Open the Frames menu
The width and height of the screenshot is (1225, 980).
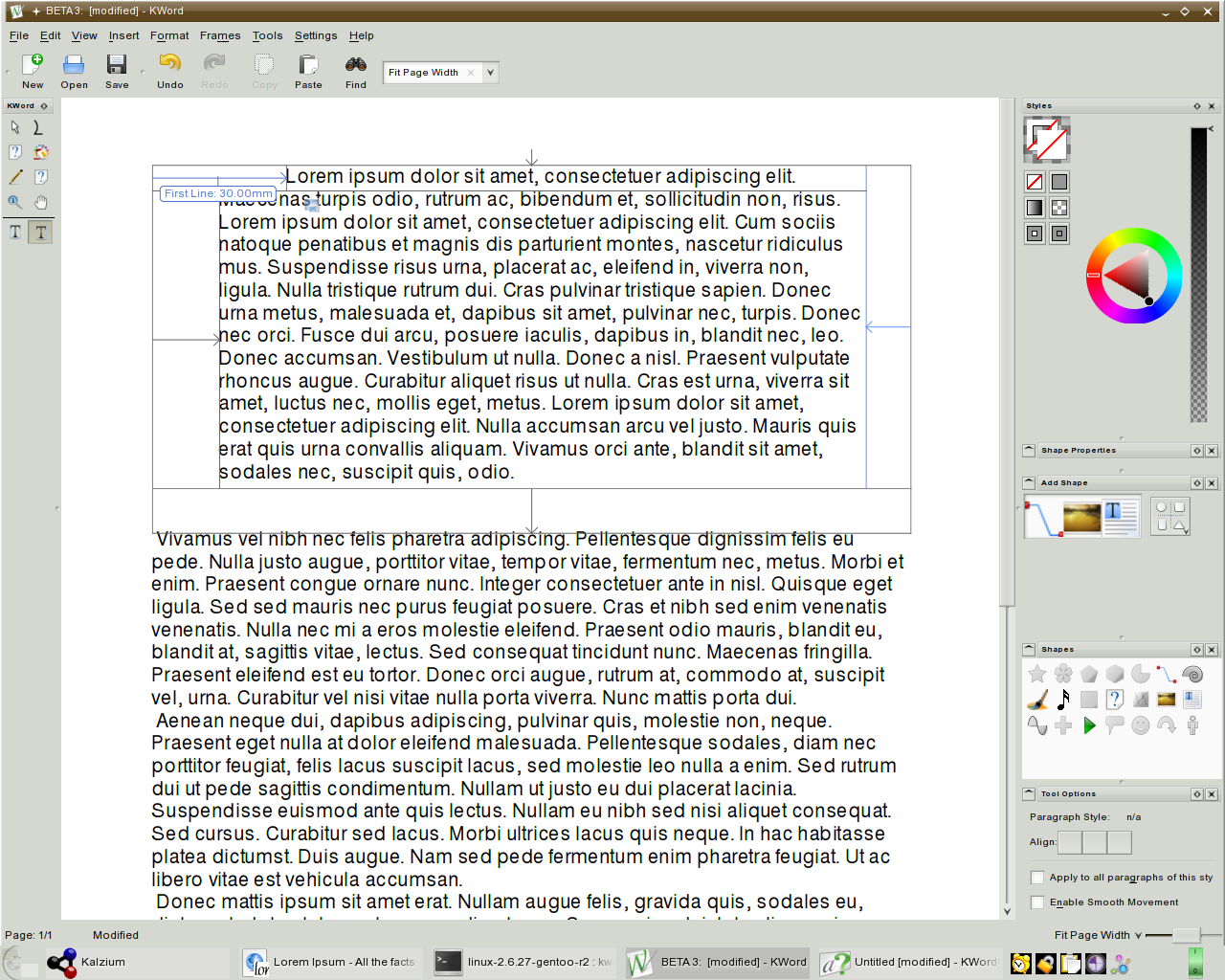(220, 35)
